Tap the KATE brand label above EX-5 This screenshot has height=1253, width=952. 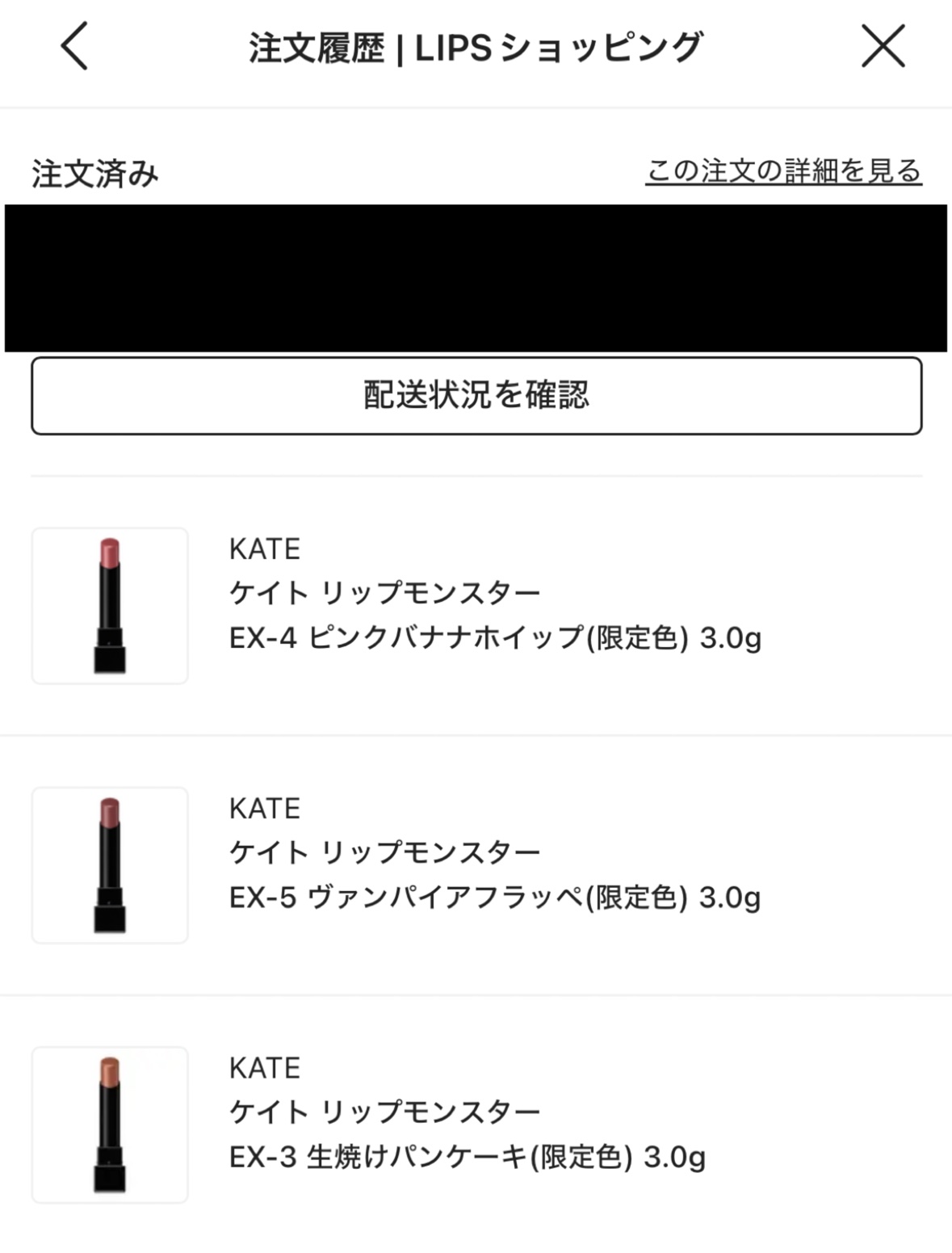click(x=265, y=809)
